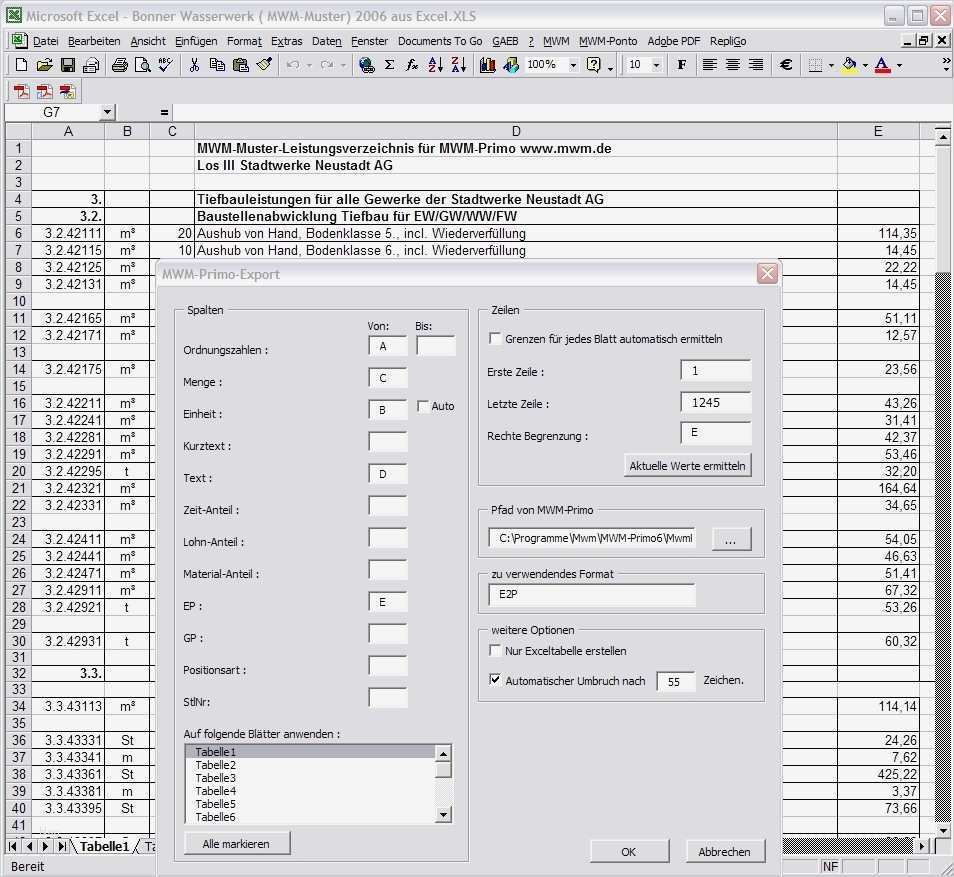Screen dimensions: 954x877
Task: Click the Fill Color paint bucket swatch
Action: (850, 65)
